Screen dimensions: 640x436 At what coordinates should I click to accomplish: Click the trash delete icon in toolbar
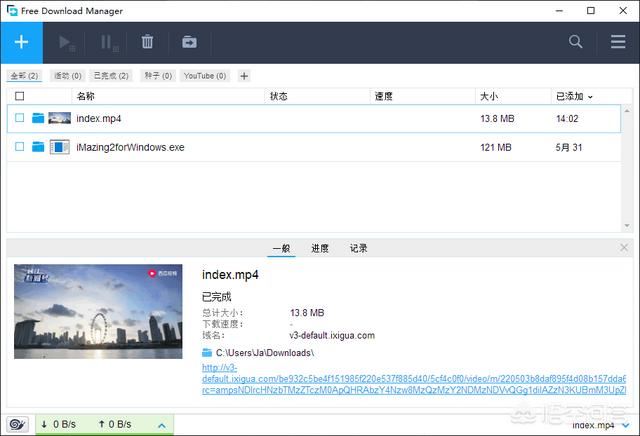147,42
